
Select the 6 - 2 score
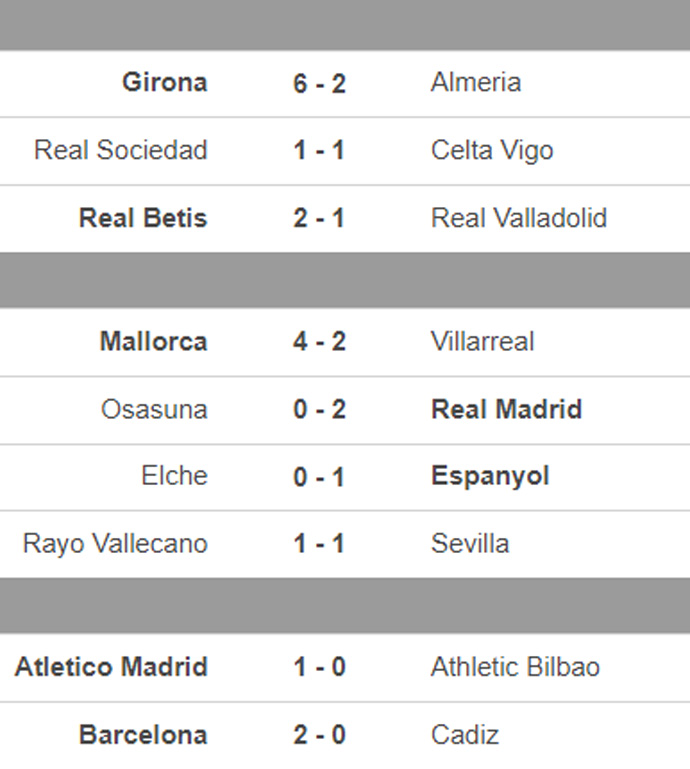click(x=319, y=84)
